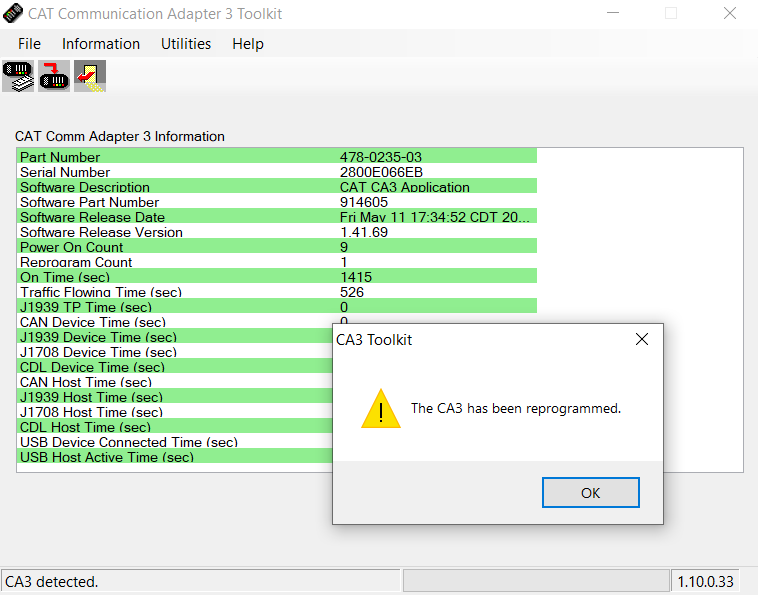Click serial number value 2800E066EB

tap(381, 172)
